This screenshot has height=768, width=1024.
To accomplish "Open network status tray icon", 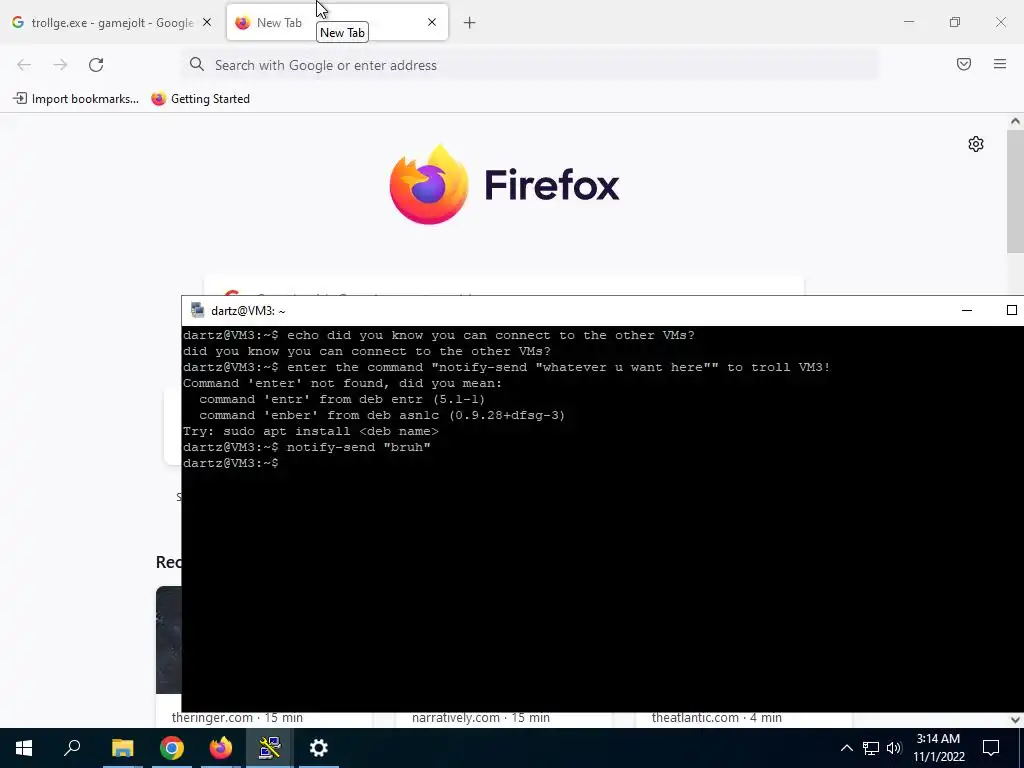I will [x=871, y=748].
